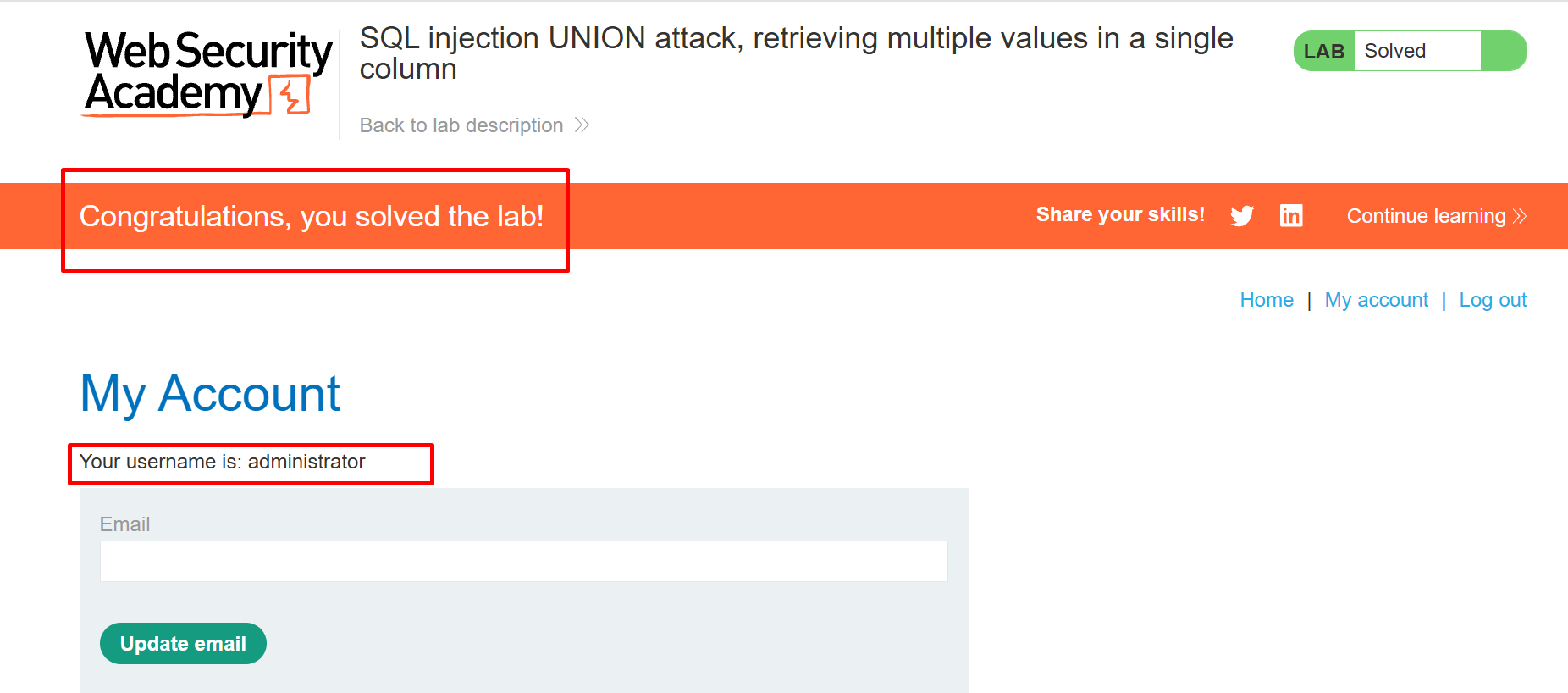The image size is (1568, 693).
Task: Click the chevron after Back to lab description
Action: pyautogui.click(x=582, y=125)
